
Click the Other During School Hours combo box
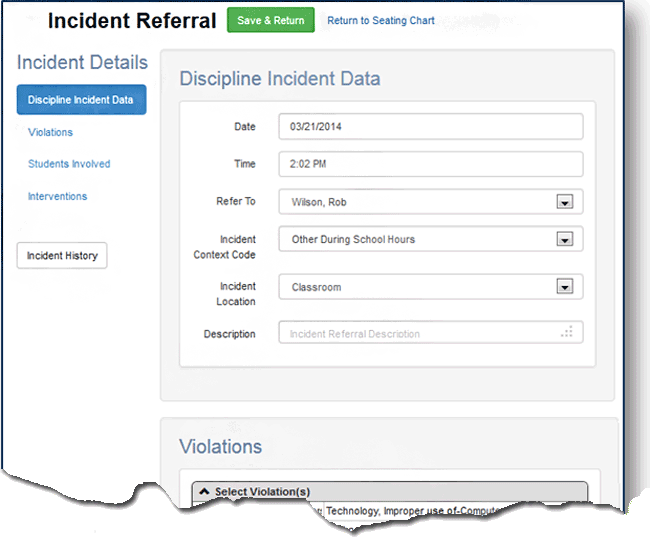pyautogui.click(x=431, y=239)
